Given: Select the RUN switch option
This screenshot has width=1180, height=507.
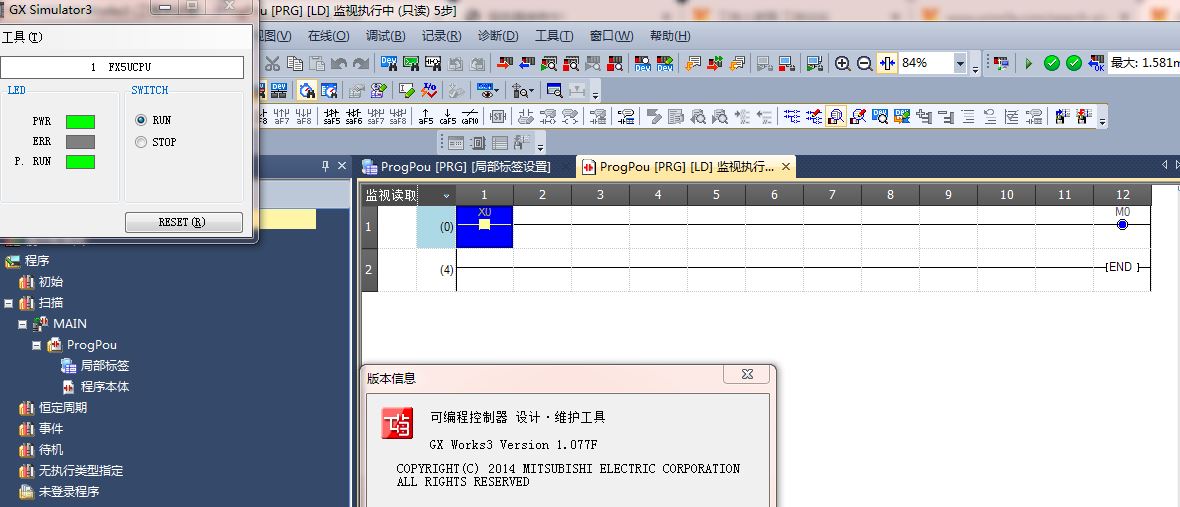Looking at the screenshot, I should pyautogui.click(x=141, y=120).
